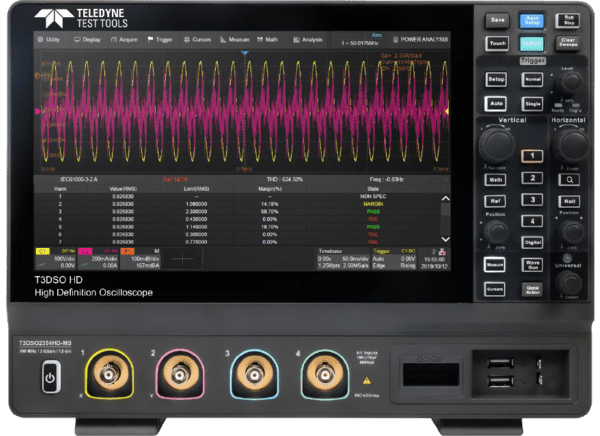Image resolution: width=600 pixels, height=436 pixels.
Task: Tap the network status icon above the clock
Action: point(442,251)
